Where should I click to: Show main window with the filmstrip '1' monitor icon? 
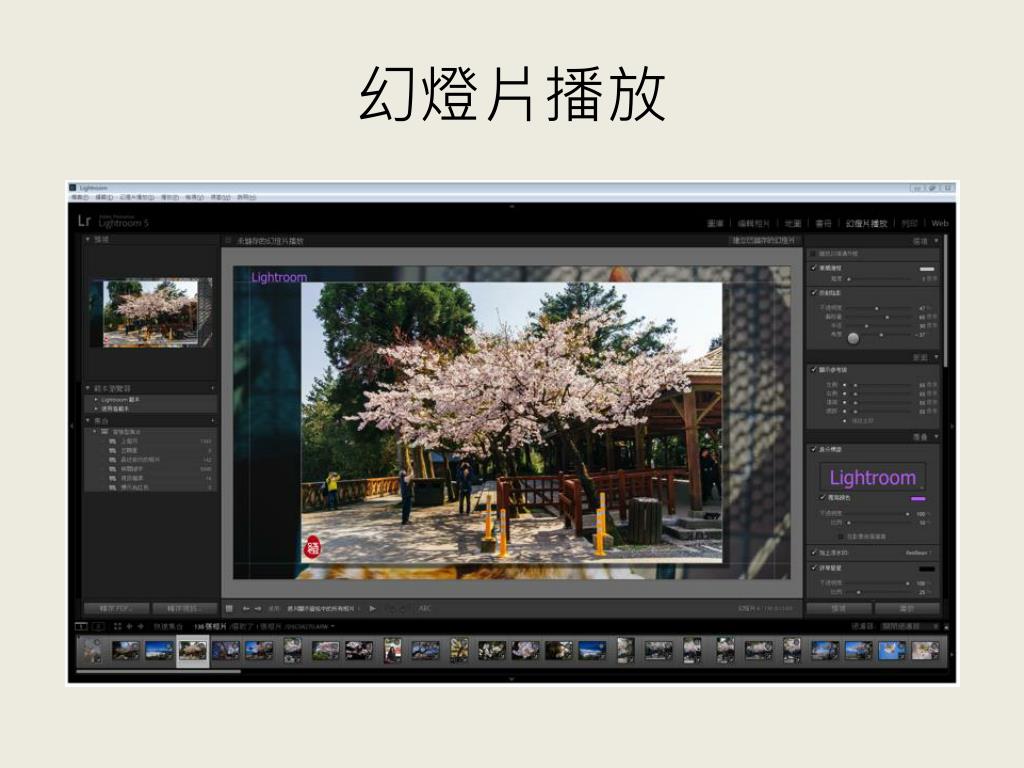point(81,626)
